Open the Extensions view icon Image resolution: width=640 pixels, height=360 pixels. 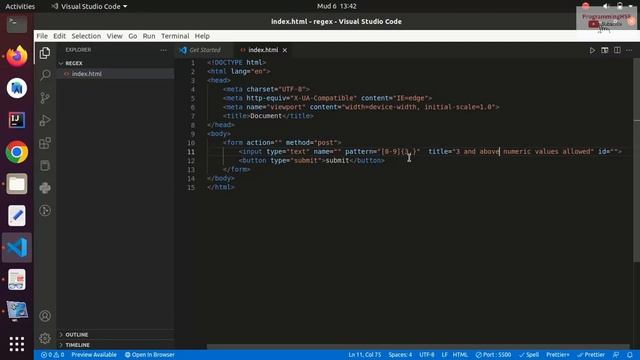(x=45, y=143)
